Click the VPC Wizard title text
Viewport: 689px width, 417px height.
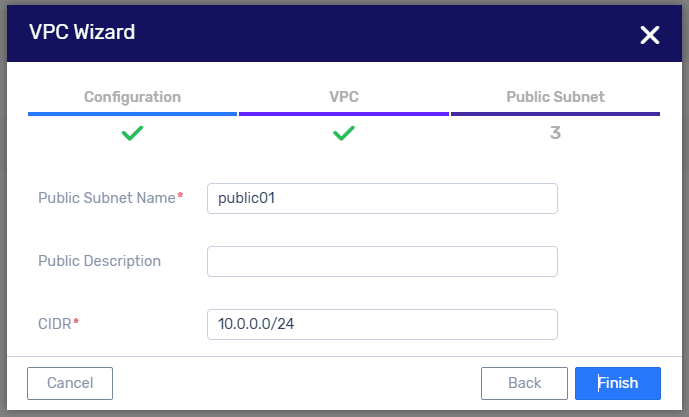pyautogui.click(x=82, y=32)
